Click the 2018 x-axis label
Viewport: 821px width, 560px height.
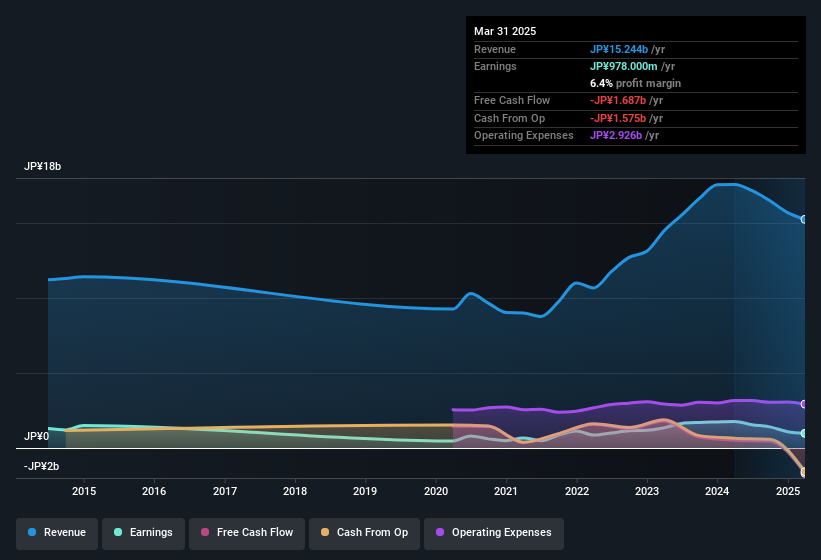pyautogui.click(x=295, y=491)
